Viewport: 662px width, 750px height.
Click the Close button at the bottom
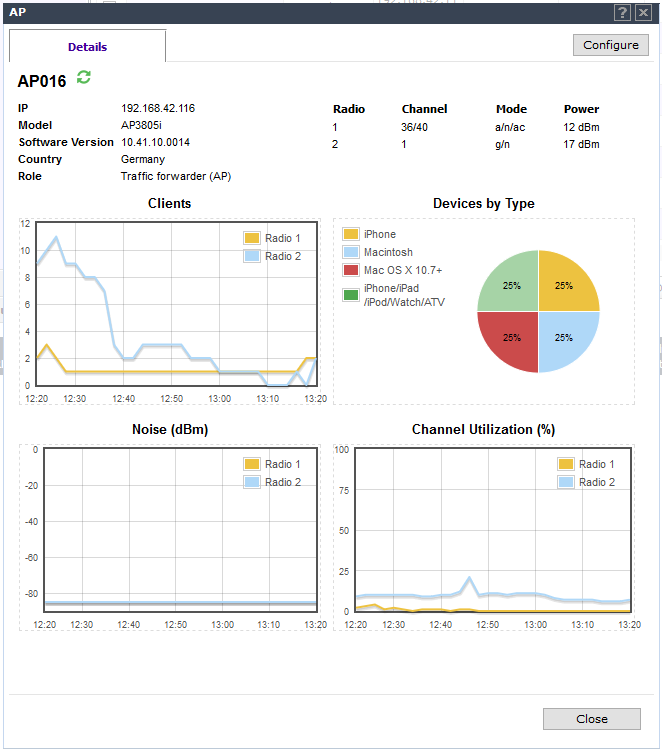coord(592,719)
